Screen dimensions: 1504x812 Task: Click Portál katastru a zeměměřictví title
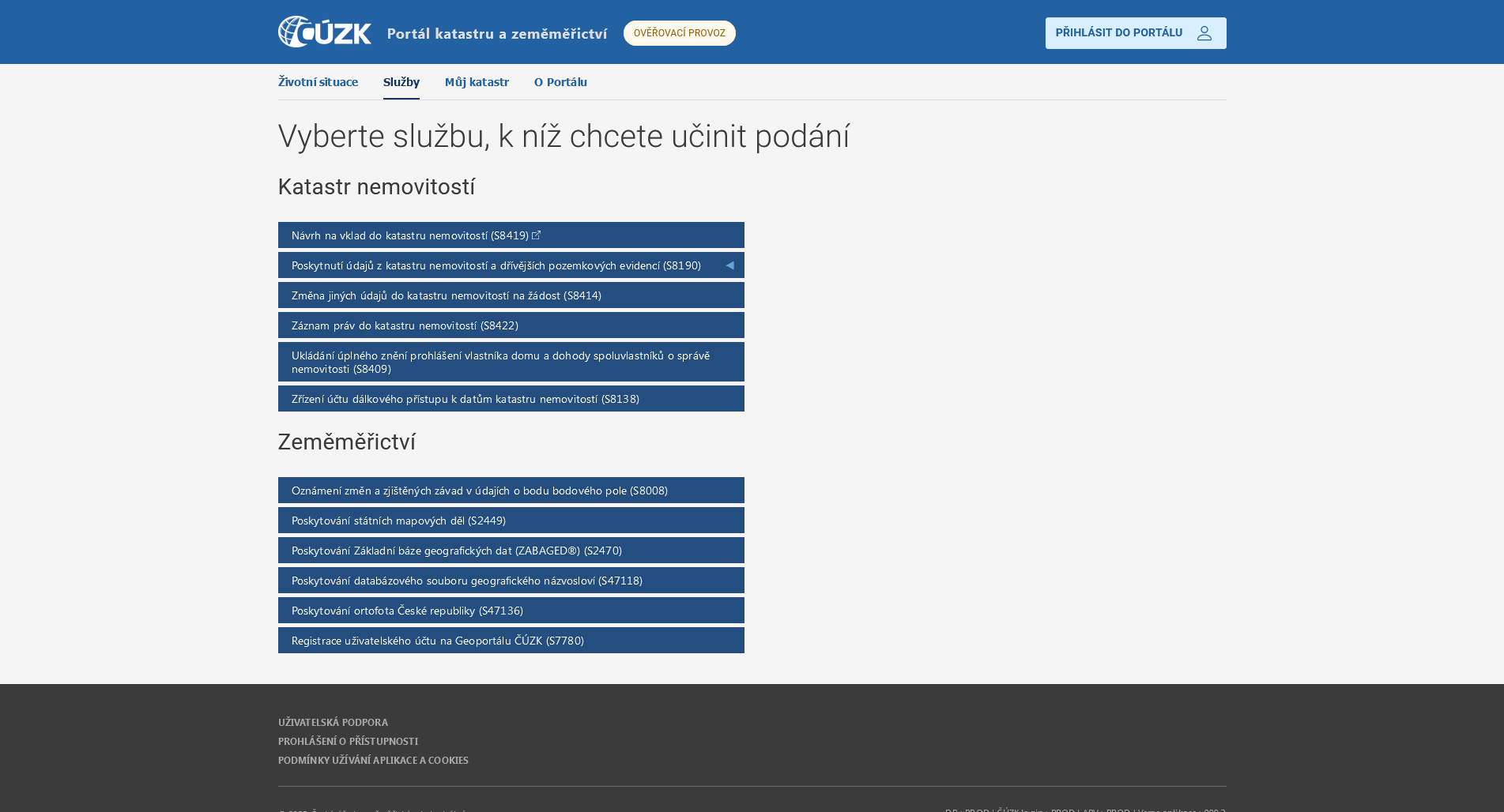tap(497, 33)
